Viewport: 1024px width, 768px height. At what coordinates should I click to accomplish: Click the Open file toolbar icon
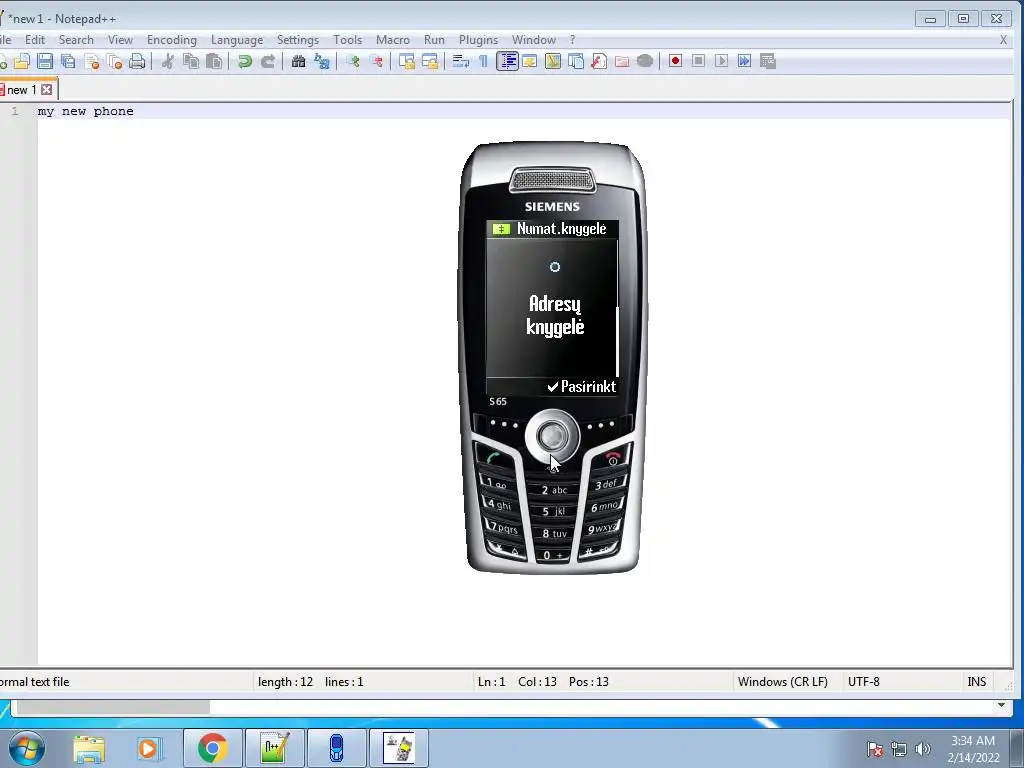(22, 61)
